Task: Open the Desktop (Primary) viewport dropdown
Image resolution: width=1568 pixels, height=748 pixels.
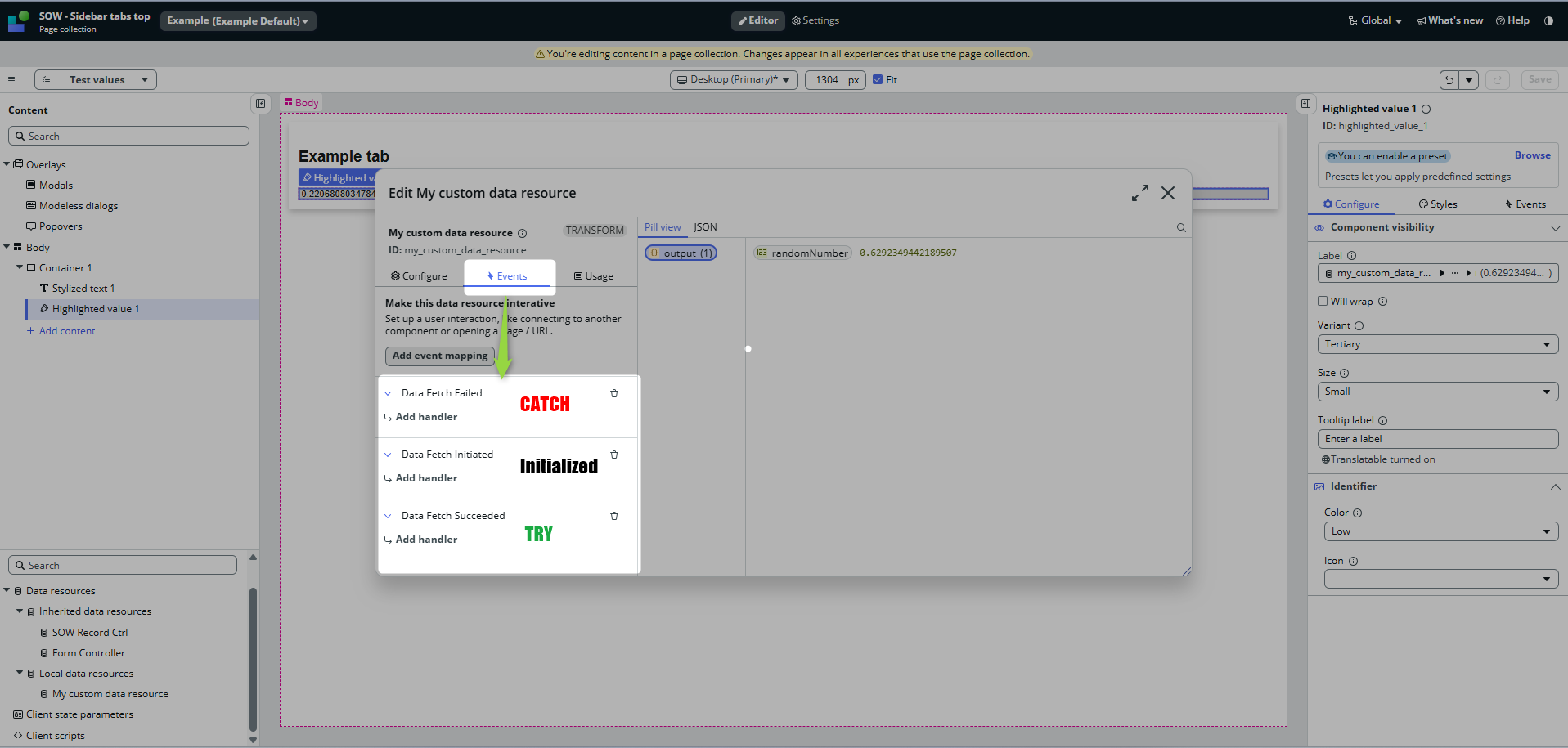Action: pos(734,80)
